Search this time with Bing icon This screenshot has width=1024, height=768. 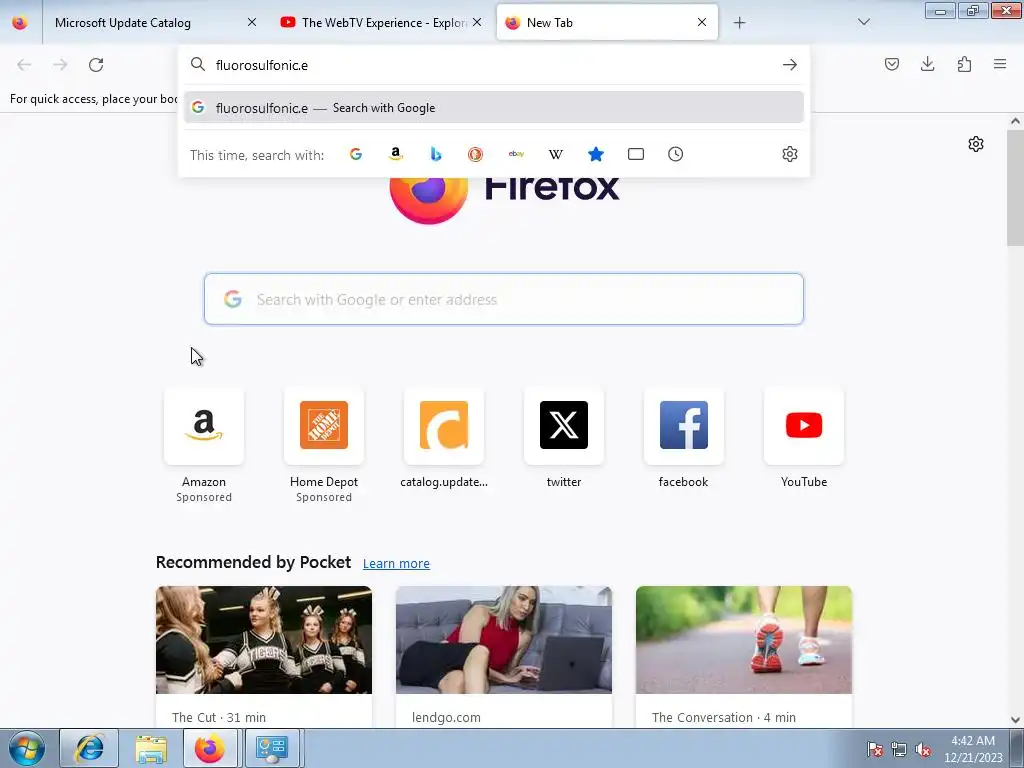click(x=436, y=154)
